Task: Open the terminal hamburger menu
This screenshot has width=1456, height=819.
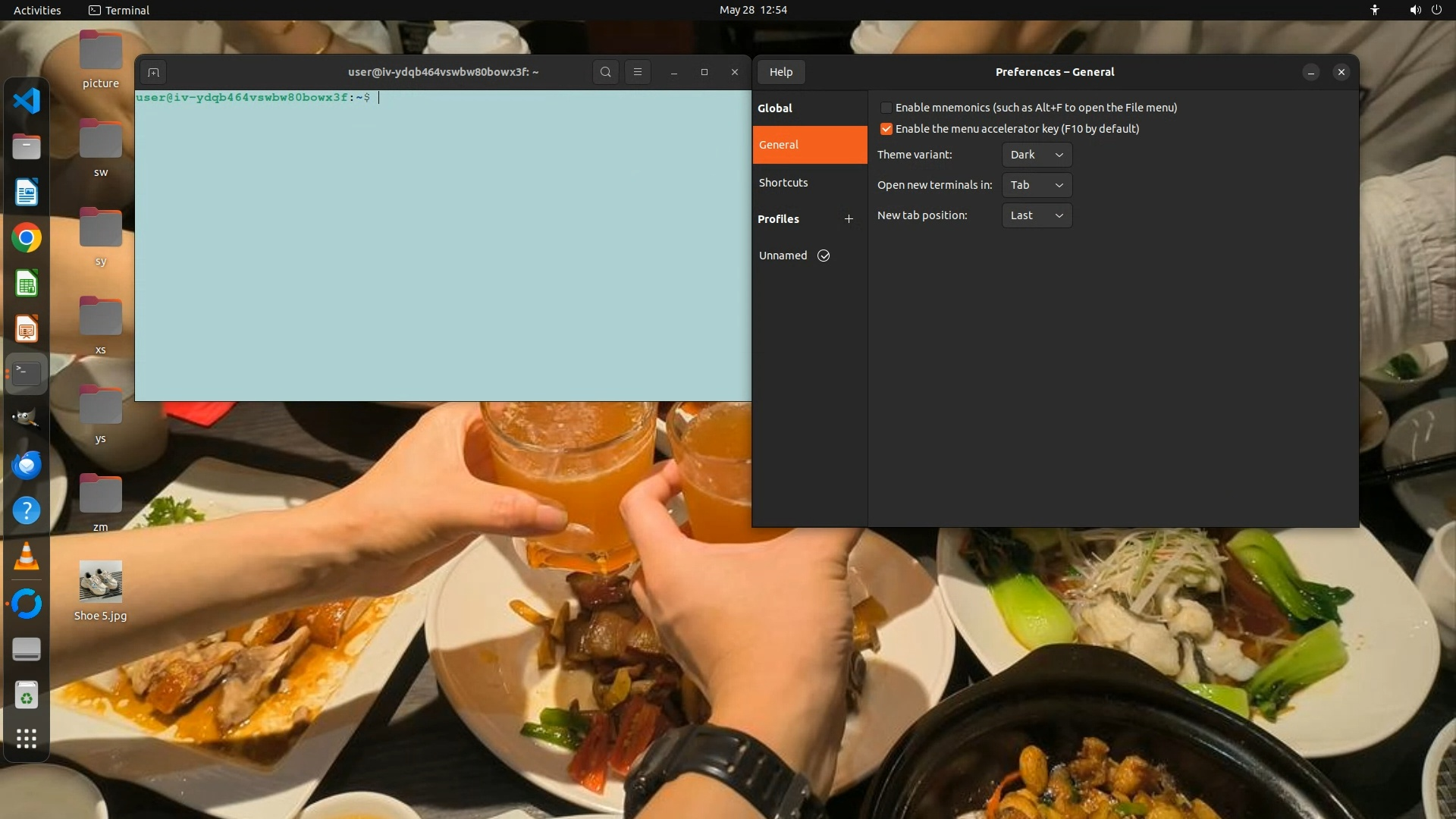Action: tap(638, 72)
